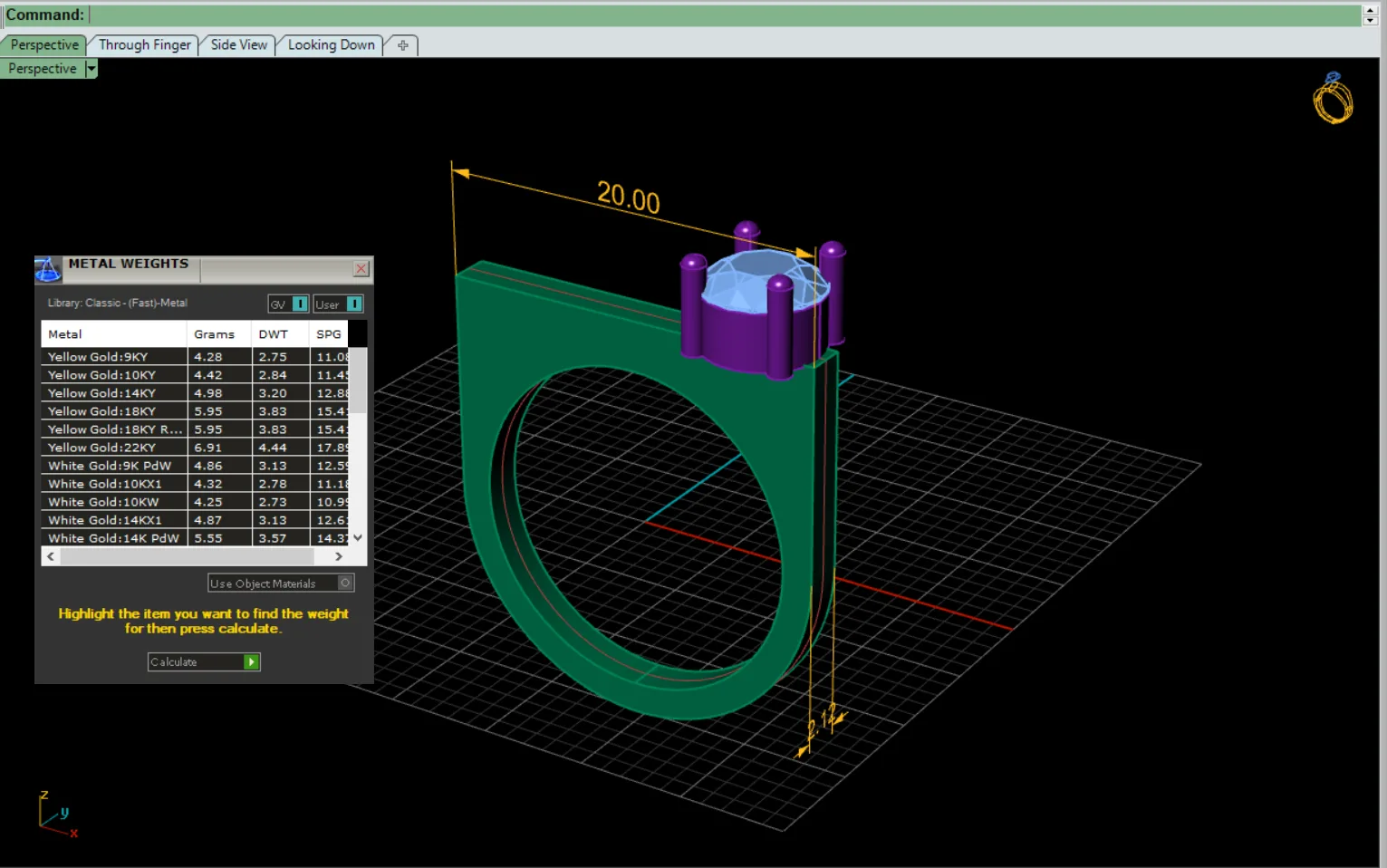
Task: Click the gold ring icon in viewport corner
Action: point(1333,98)
